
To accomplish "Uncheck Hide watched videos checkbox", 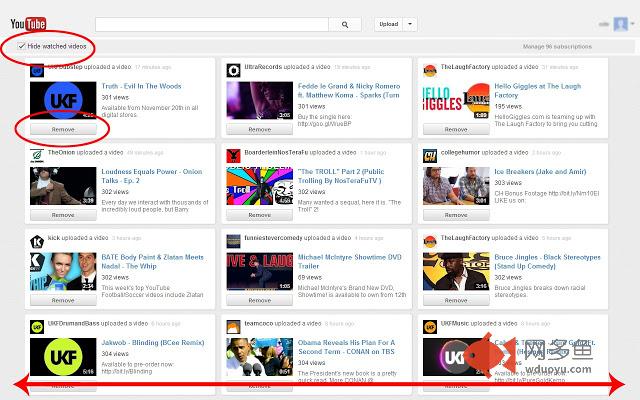I will (21, 46).
